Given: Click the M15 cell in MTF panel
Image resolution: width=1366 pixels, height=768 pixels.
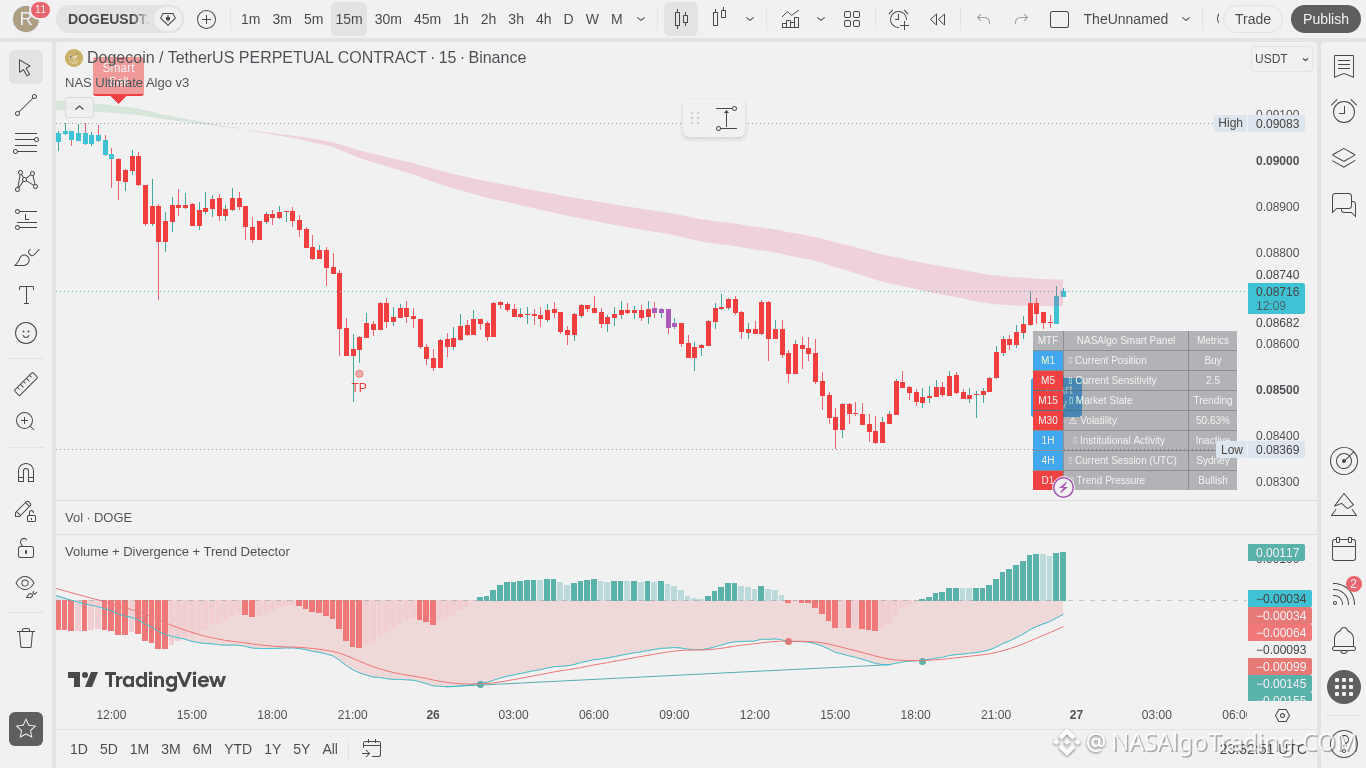Looking at the screenshot, I should pyautogui.click(x=1048, y=400).
